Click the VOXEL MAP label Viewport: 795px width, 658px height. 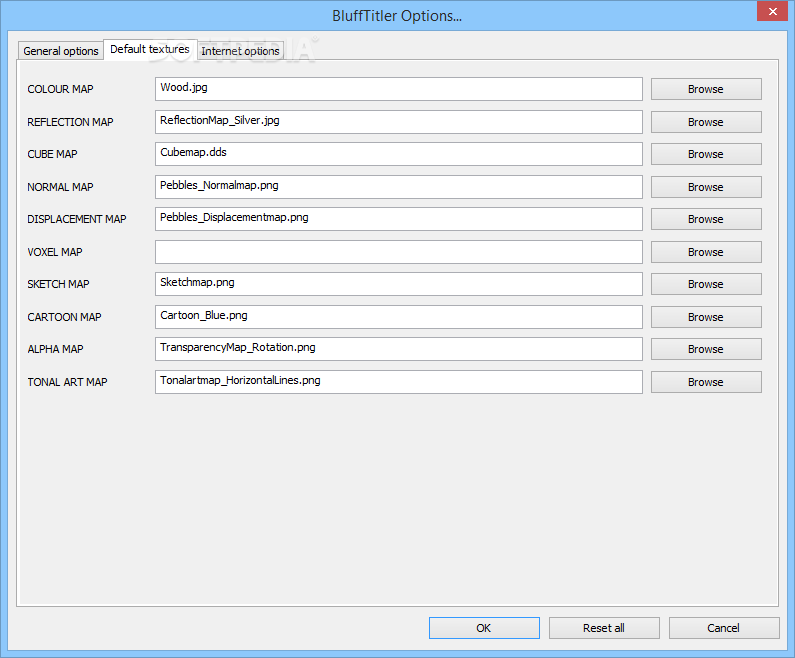[55, 252]
